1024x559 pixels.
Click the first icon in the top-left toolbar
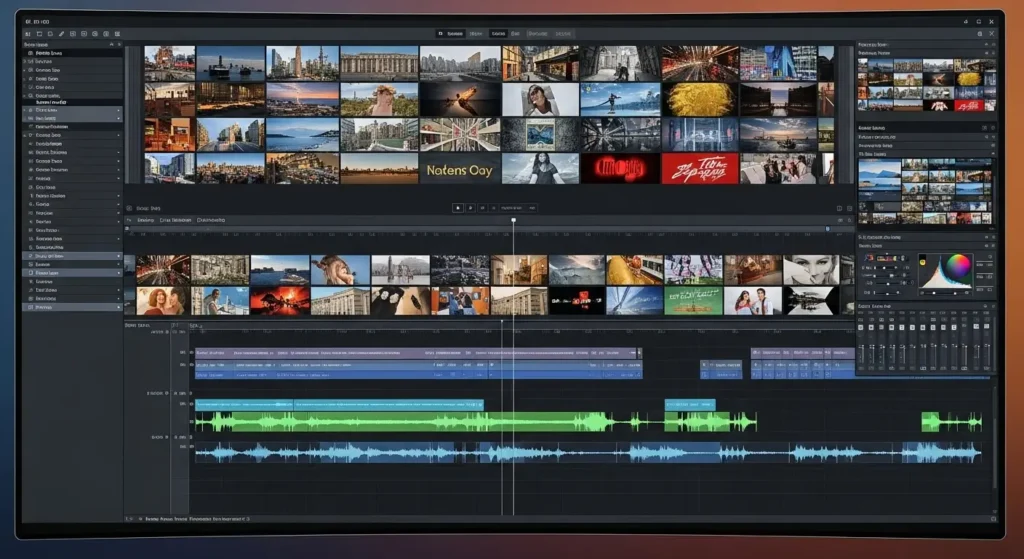(28, 33)
